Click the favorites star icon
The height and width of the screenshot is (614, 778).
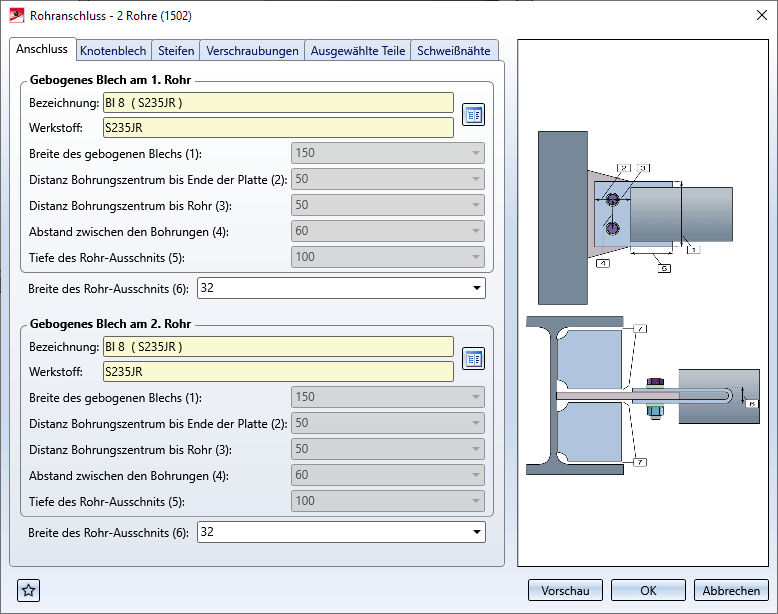(x=29, y=590)
